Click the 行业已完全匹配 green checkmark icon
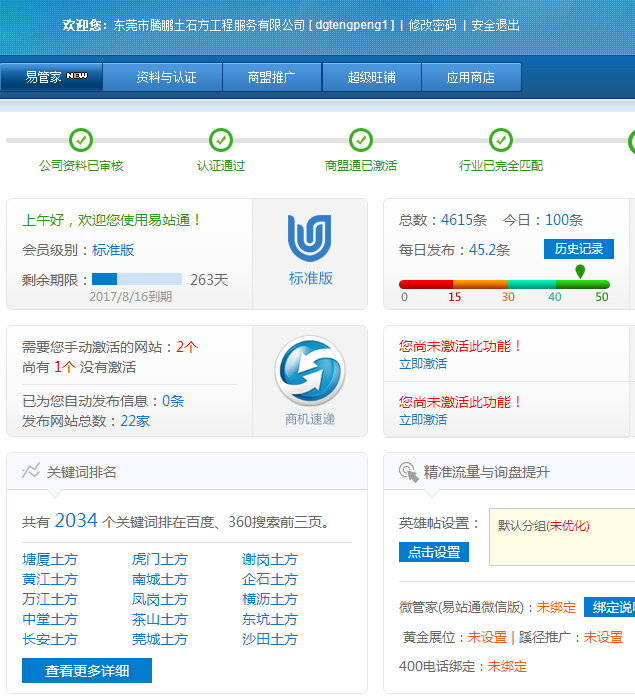Image resolution: width=635 pixels, height=698 pixels. [501, 140]
